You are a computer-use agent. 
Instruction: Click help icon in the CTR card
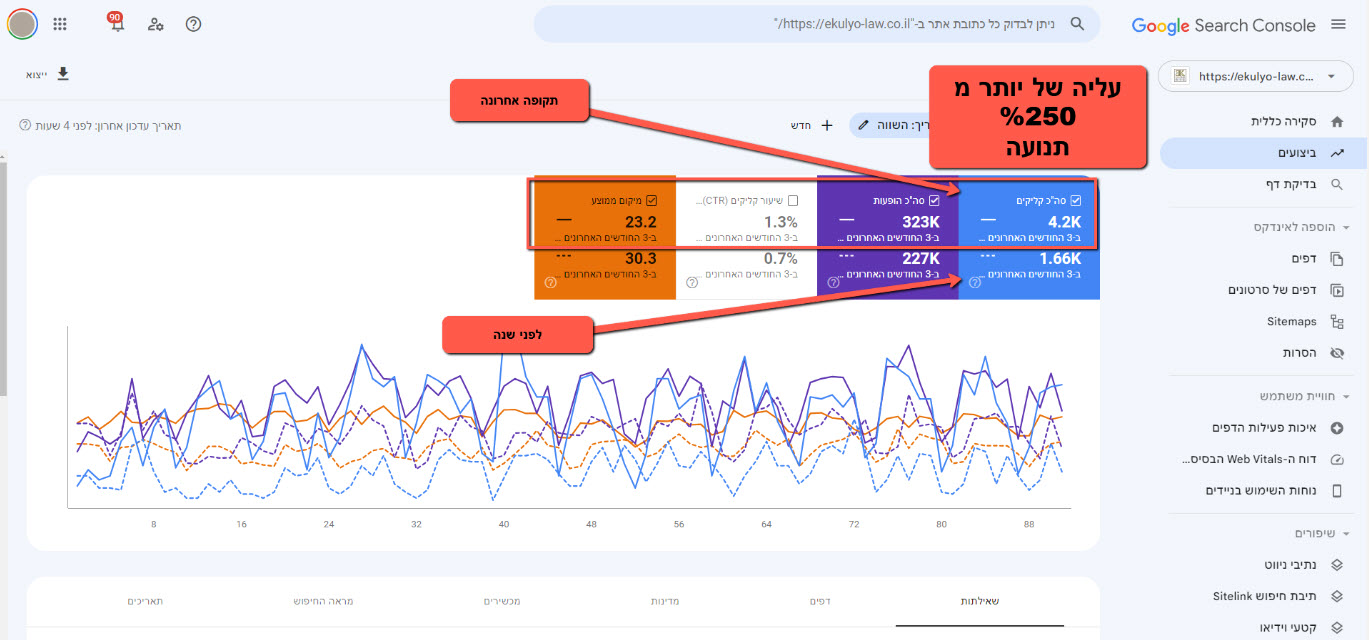point(692,282)
